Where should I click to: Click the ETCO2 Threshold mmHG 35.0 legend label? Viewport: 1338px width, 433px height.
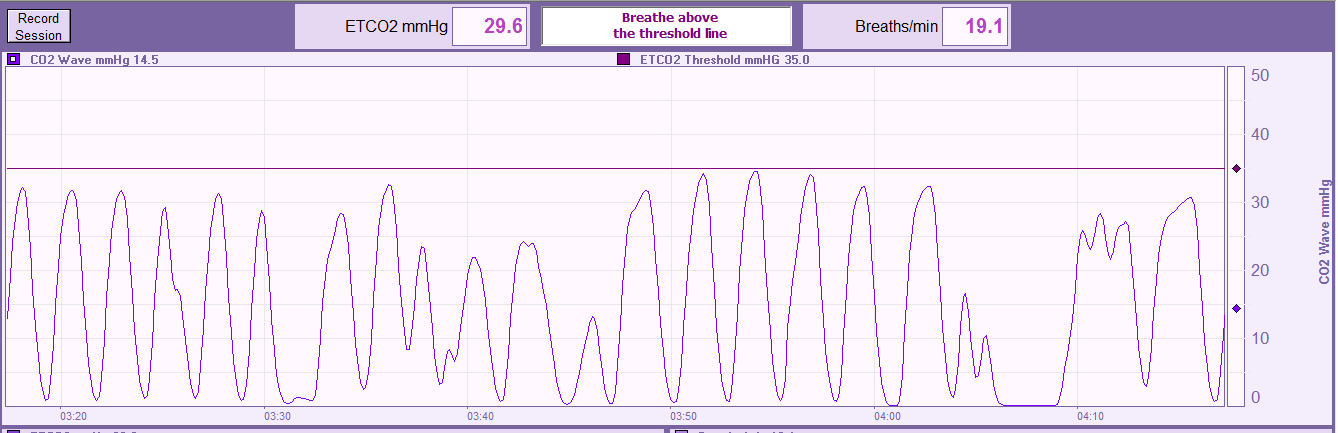pyautogui.click(x=725, y=60)
